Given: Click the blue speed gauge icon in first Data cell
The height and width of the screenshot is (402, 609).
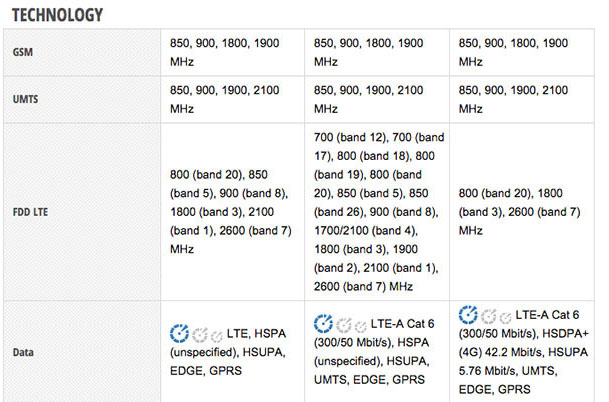Looking at the screenshot, I should pyautogui.click(x=180, y=333).
